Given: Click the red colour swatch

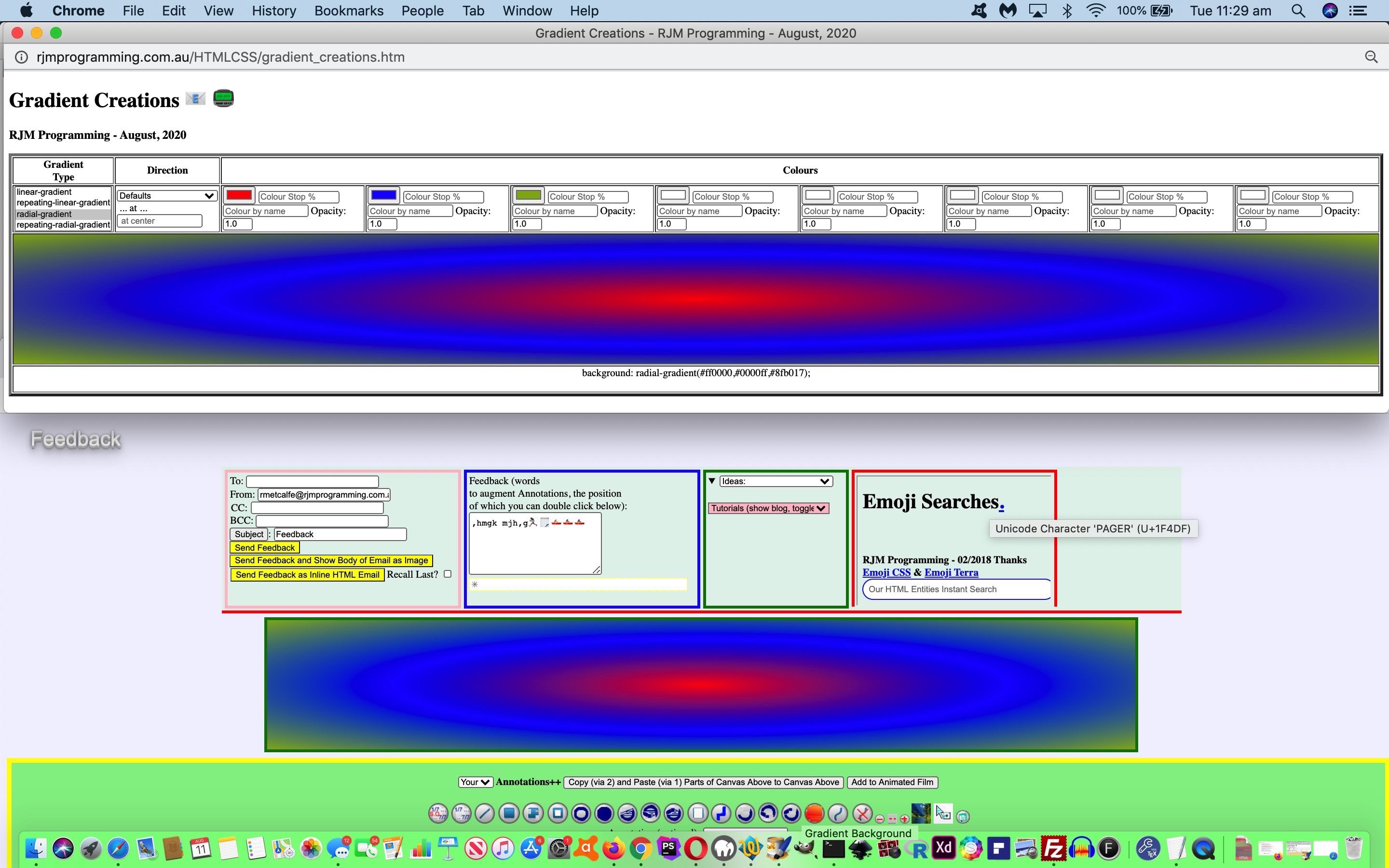Looking at the screenshot, I should tap(239, 195).
